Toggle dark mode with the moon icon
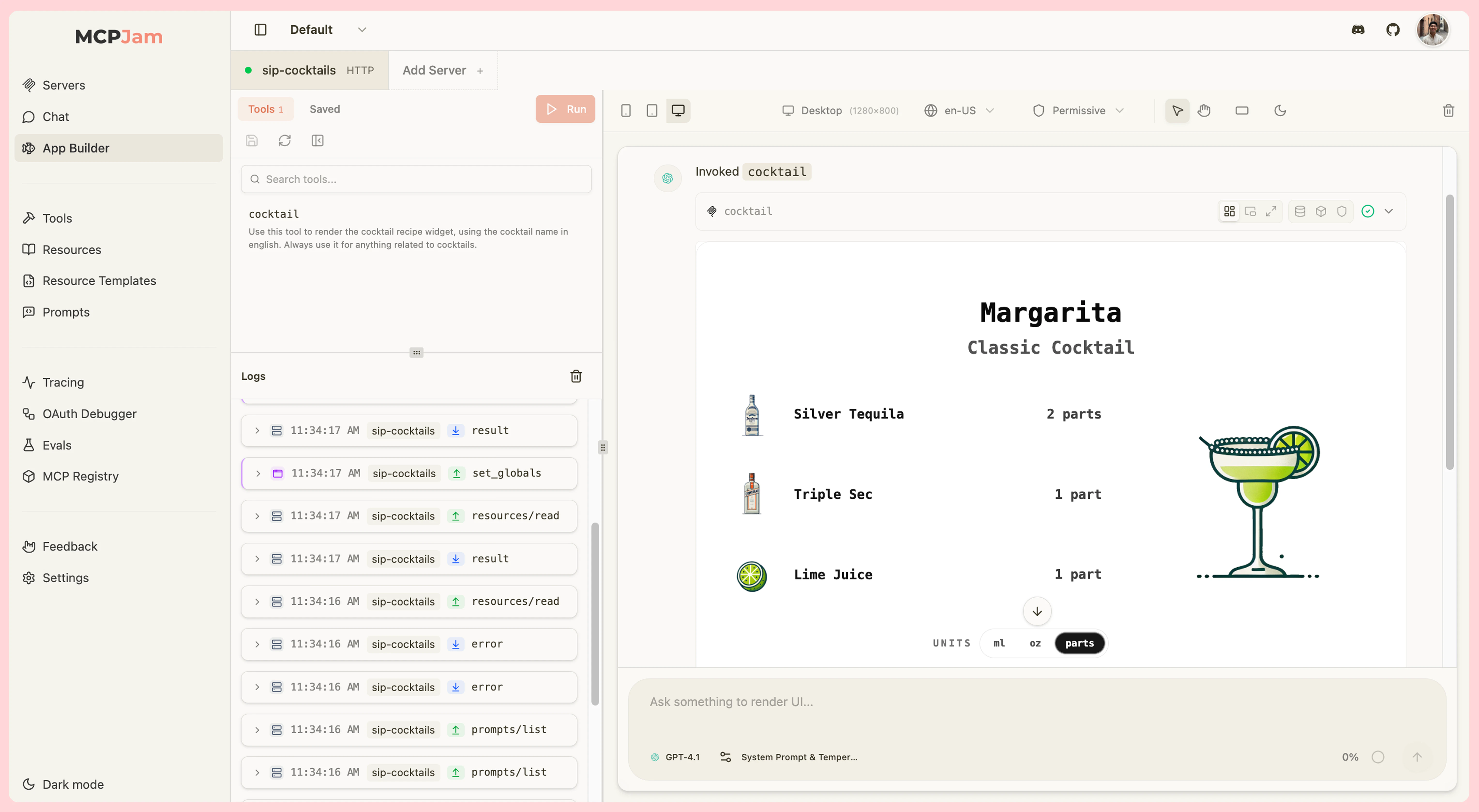The image size is (1479, 812). point(1280,110)
